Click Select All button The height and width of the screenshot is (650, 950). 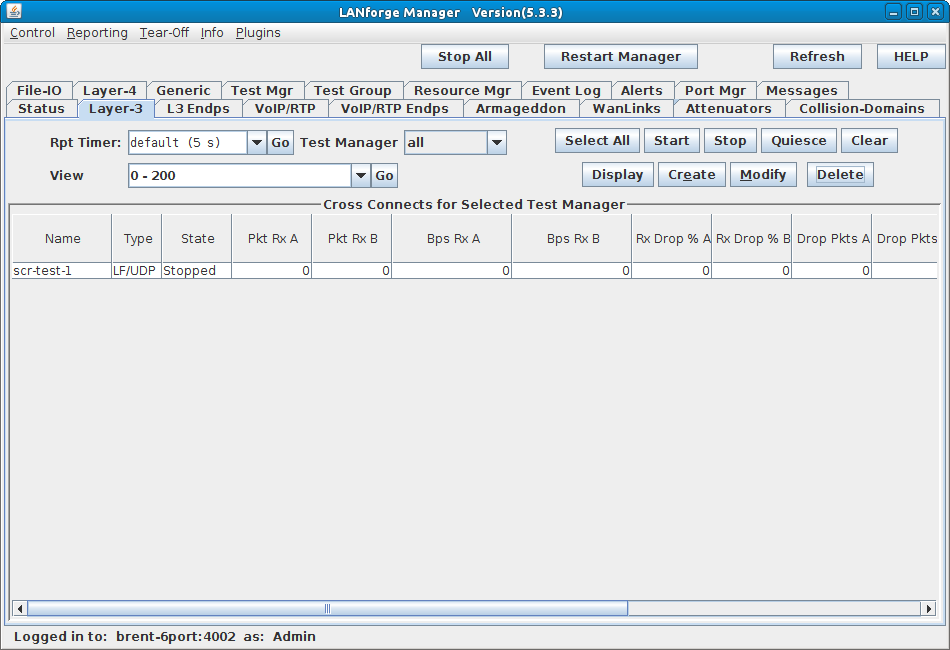pyautogui.click(x=597, y=141)
